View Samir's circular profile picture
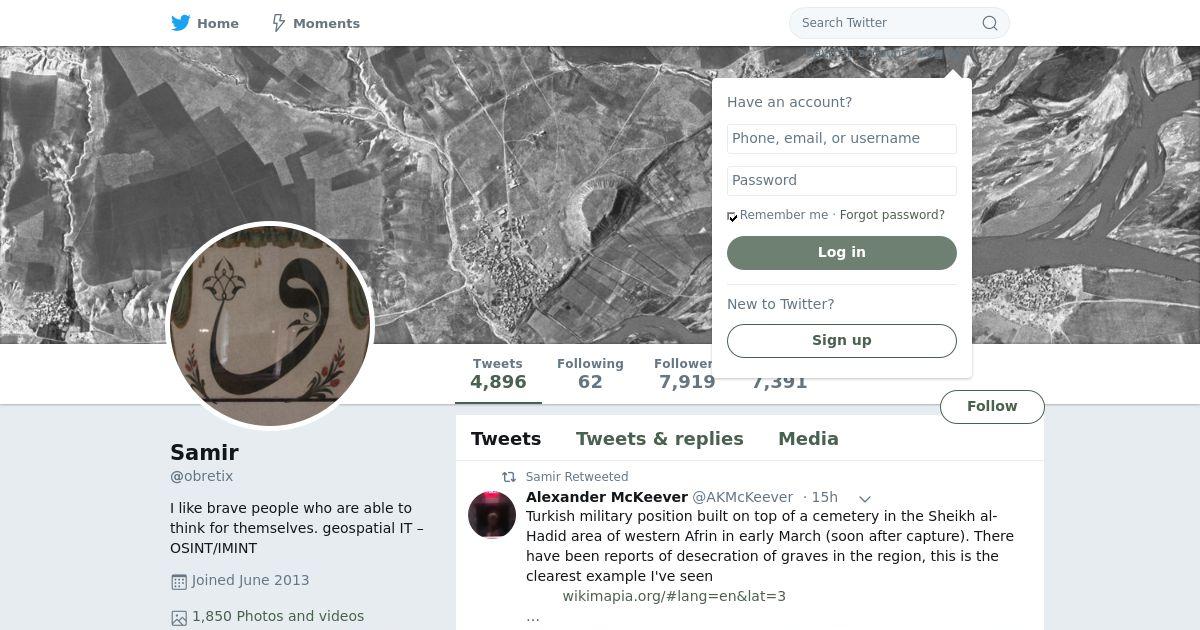The image size is (1200, 630). (x=270, y=326)
